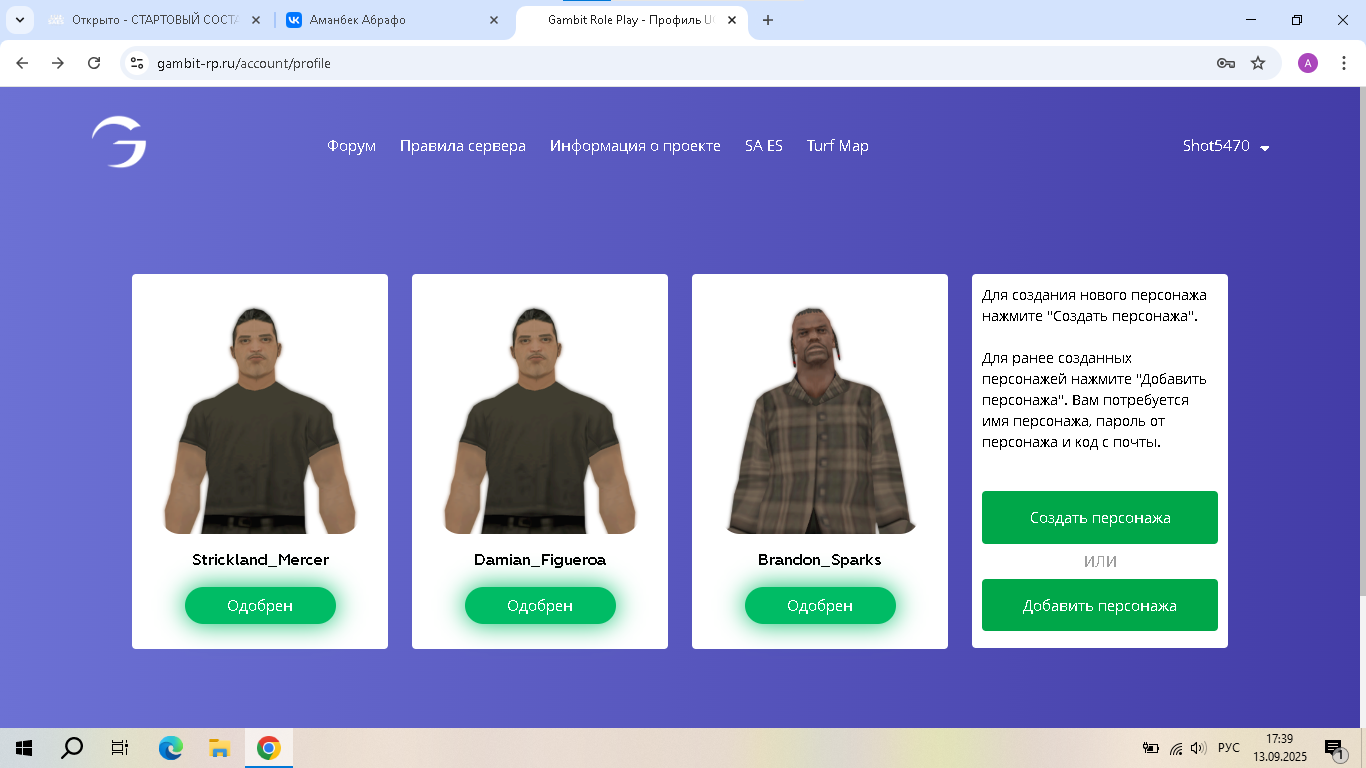1366x768 pixels.
Task: Select Damian_Figueroa character portrait
Action: [x=540, y=420]
